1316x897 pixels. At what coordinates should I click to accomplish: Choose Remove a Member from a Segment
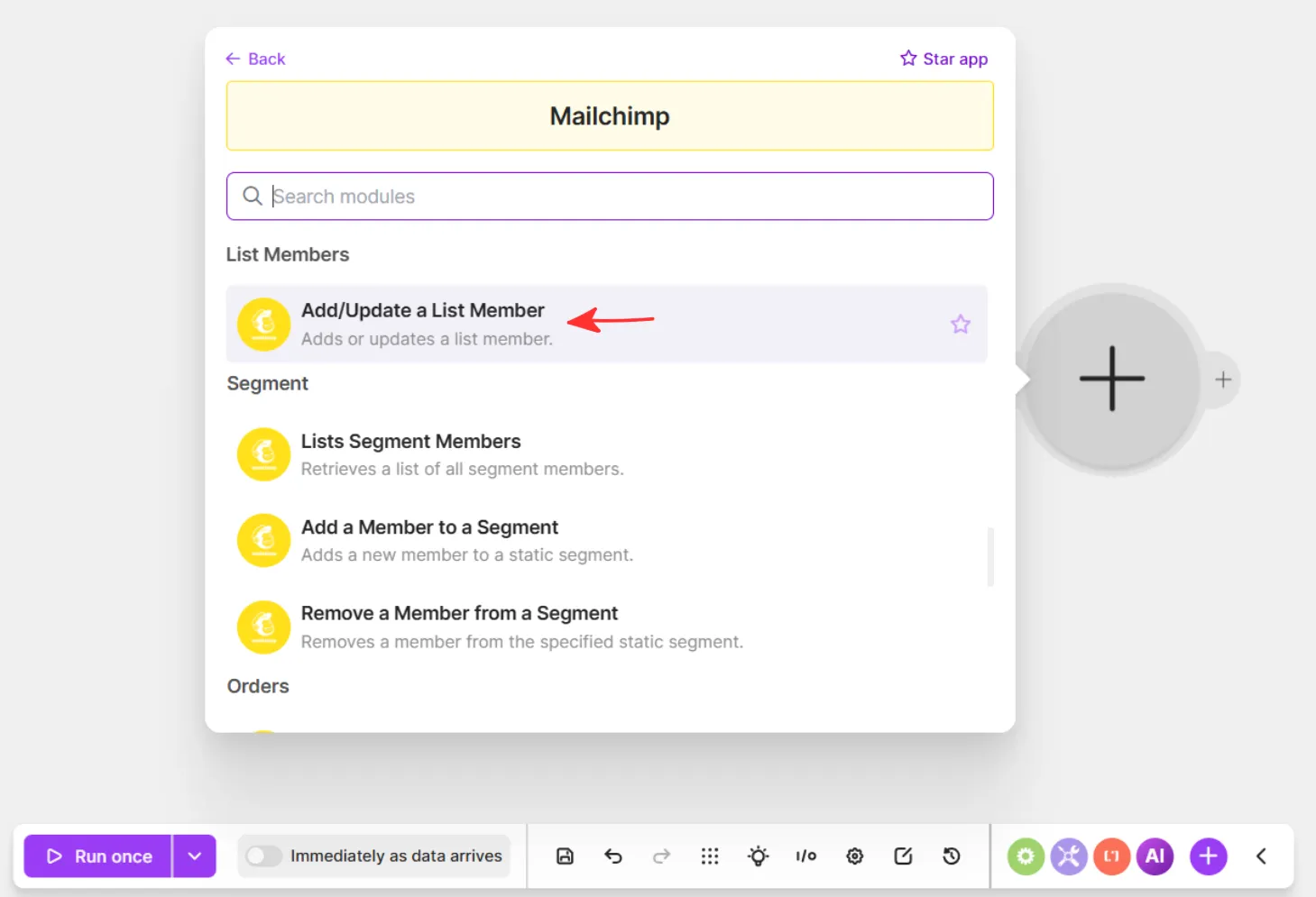(606, 627)
